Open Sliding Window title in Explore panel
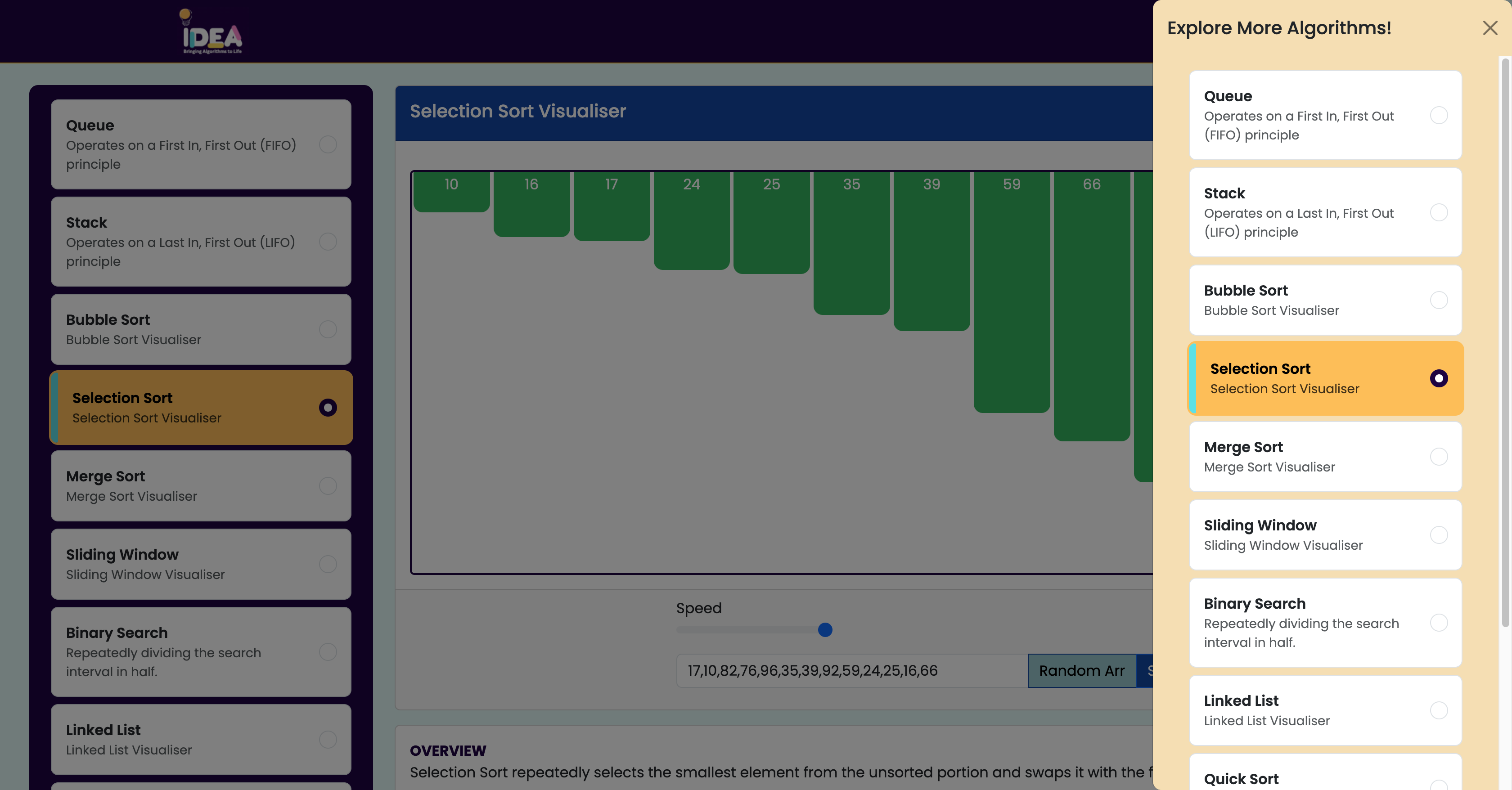This screenshot has width=1512, height=790. tap(1260, 525)
